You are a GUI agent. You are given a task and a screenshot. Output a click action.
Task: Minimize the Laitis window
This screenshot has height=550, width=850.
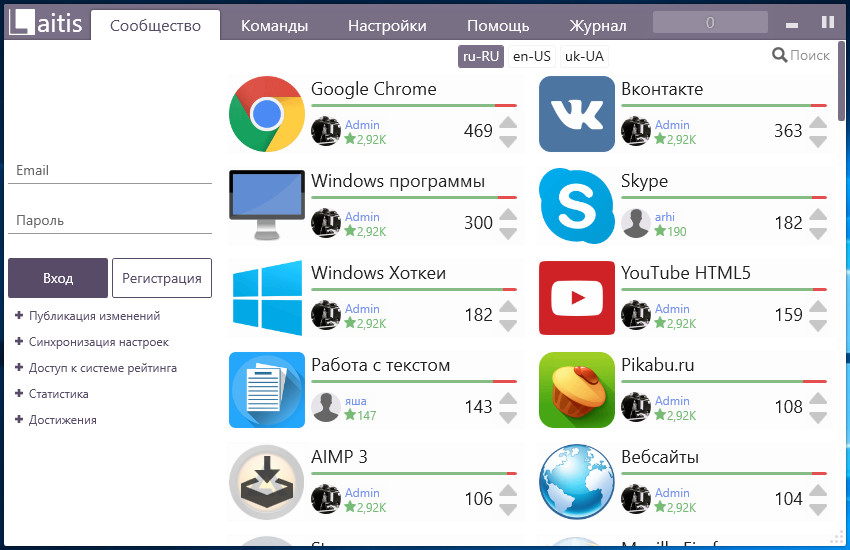point(792,25)
